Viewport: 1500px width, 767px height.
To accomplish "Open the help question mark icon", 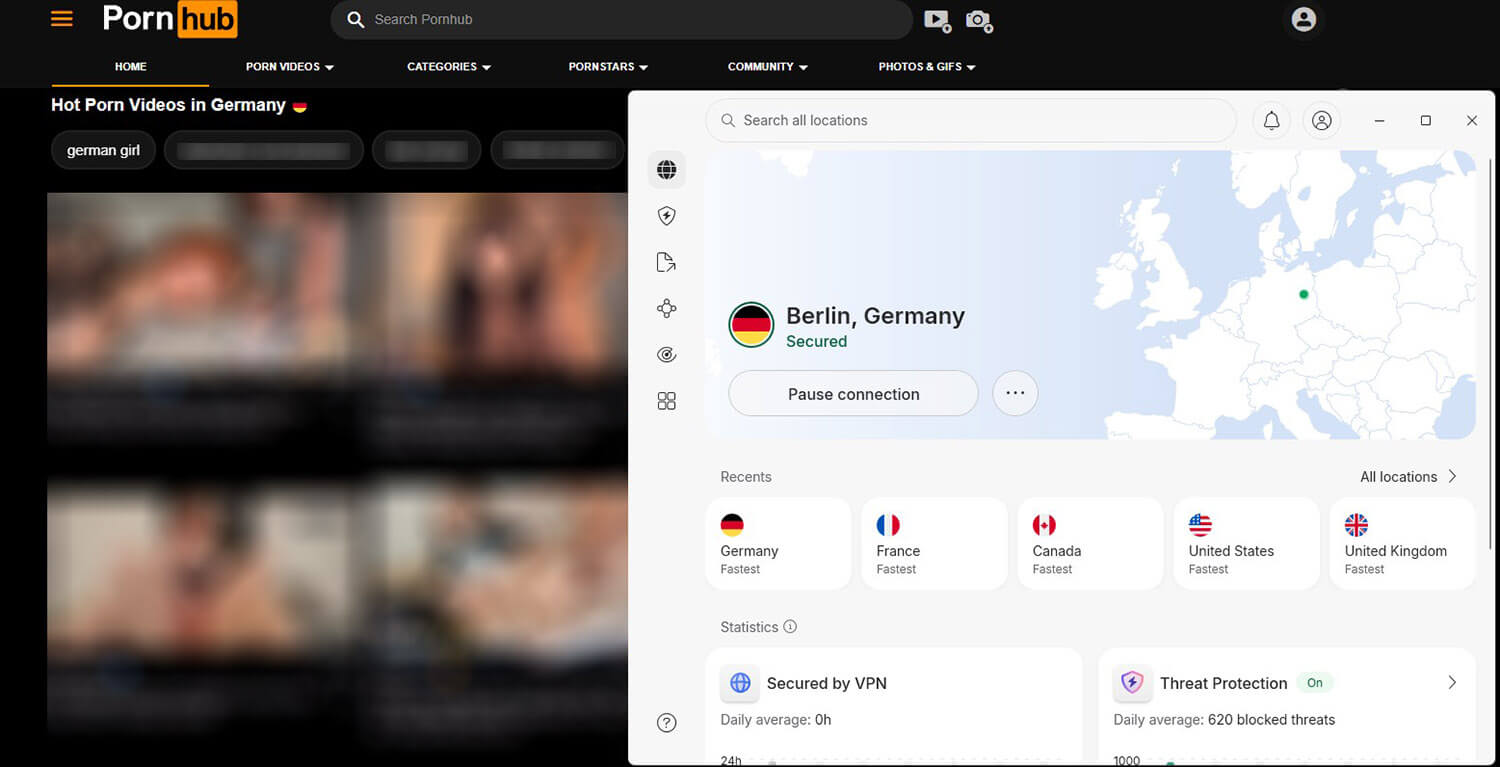I will 667,722.
